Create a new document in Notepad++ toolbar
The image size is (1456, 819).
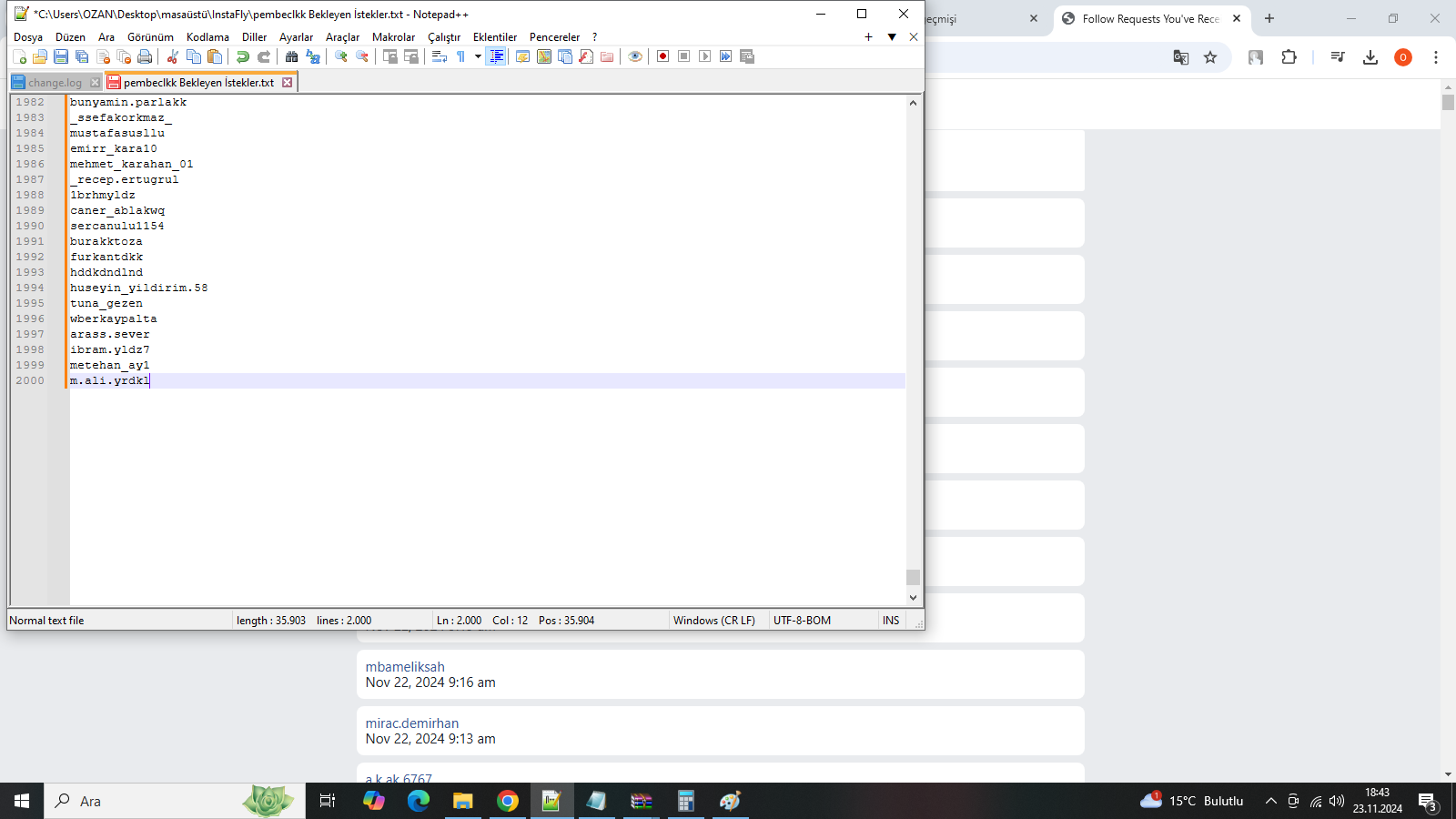[x=19, y=56]
